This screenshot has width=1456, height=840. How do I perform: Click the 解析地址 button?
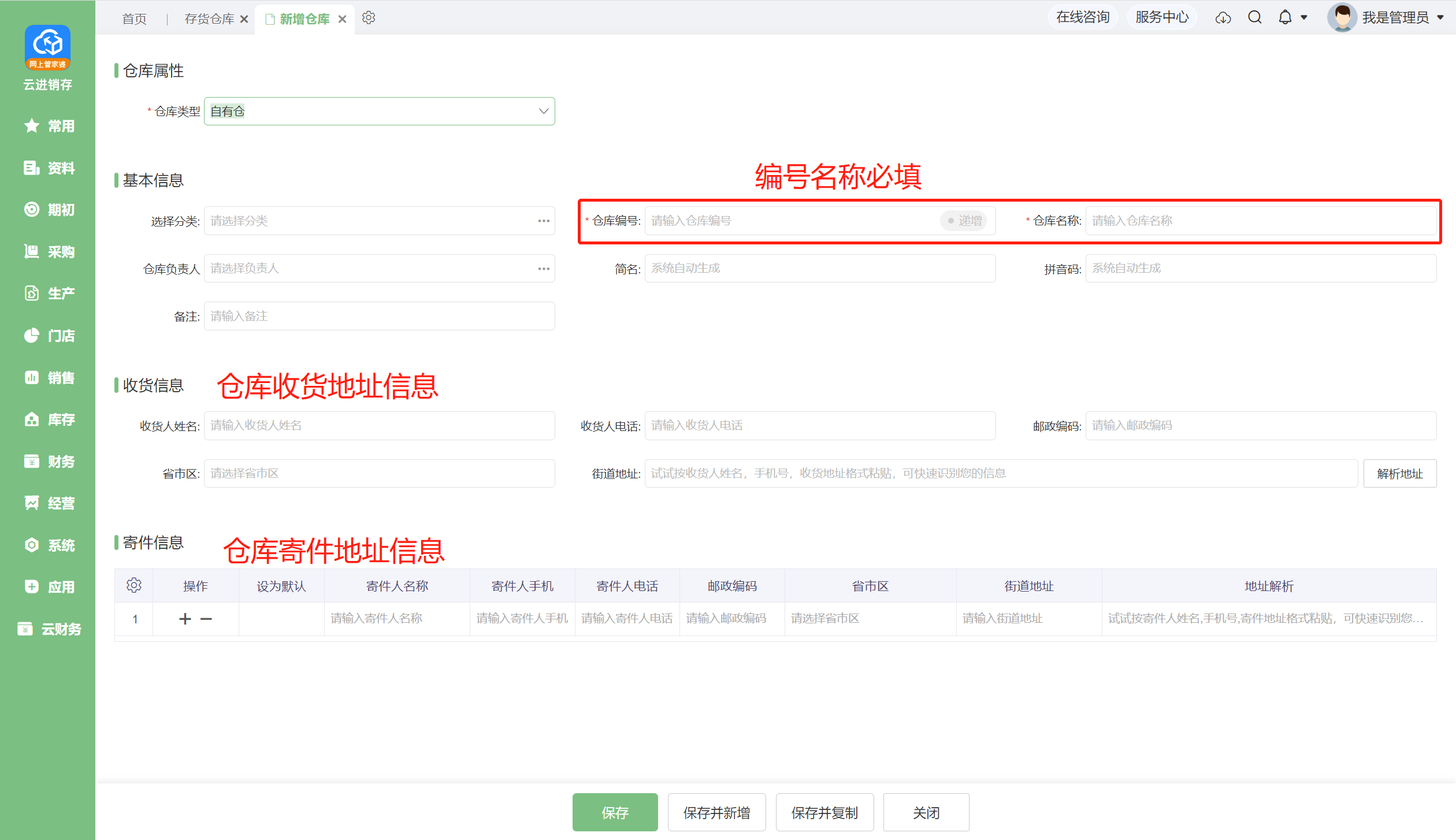[x=1399, y=474]
